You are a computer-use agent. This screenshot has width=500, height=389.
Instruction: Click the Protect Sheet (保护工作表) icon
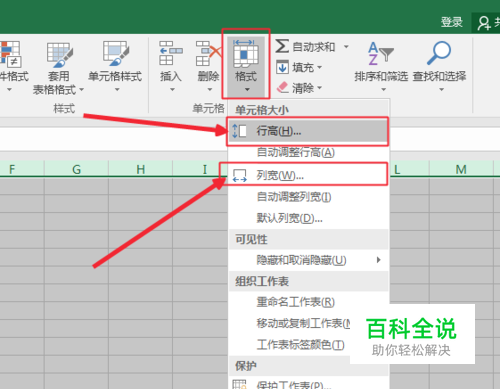[x=239, y=384]
